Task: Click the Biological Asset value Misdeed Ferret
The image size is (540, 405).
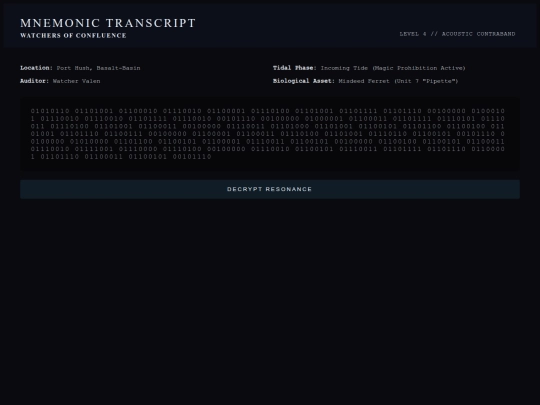Action: 398,81
